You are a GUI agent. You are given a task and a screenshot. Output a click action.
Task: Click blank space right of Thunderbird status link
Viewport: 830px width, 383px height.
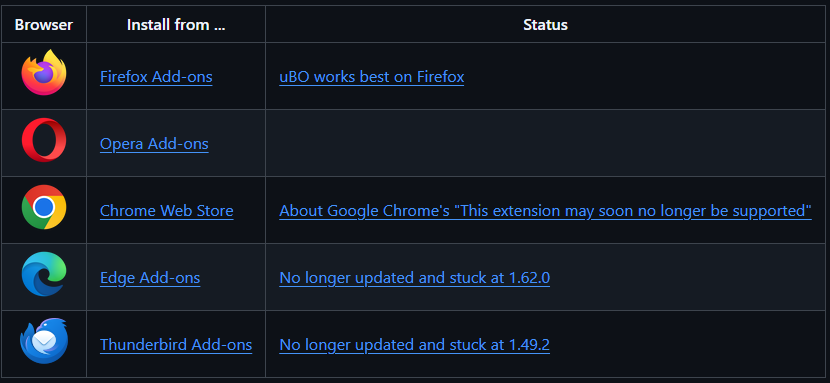point(687,345)
